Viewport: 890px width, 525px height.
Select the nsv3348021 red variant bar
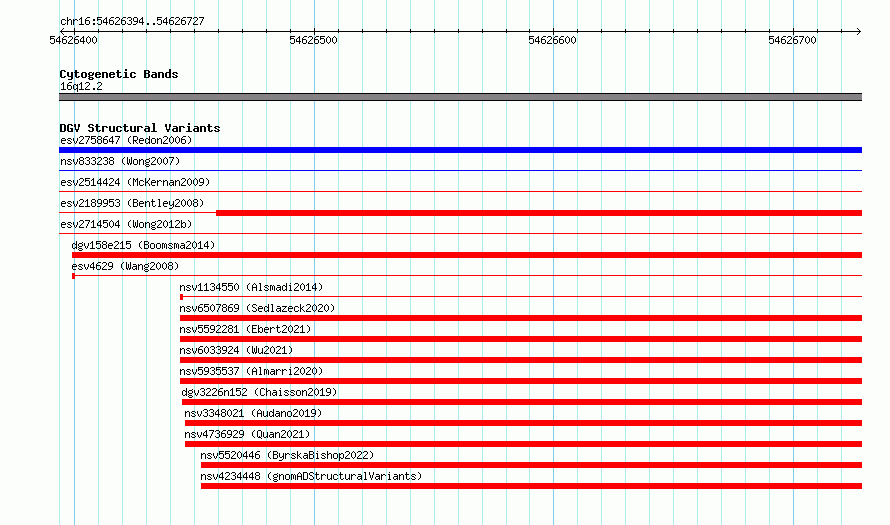click(x=523, y=423)
